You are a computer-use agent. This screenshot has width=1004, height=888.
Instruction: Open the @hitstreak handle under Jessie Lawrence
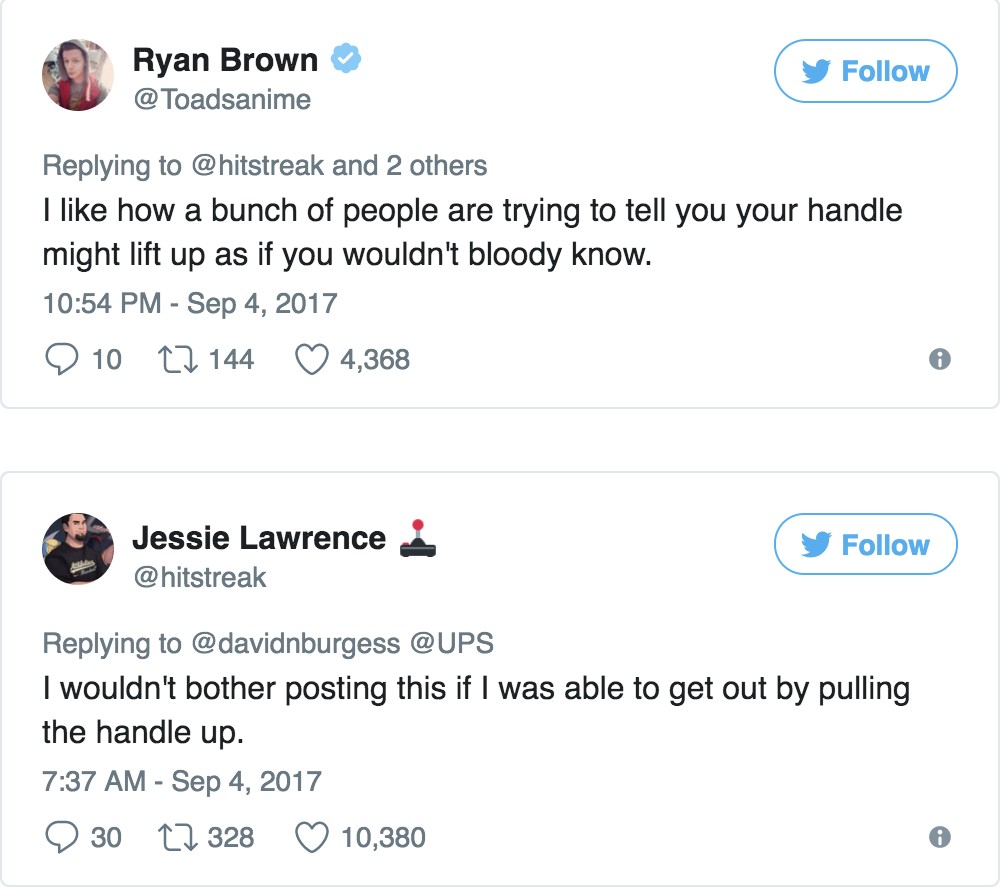(200, 577)
